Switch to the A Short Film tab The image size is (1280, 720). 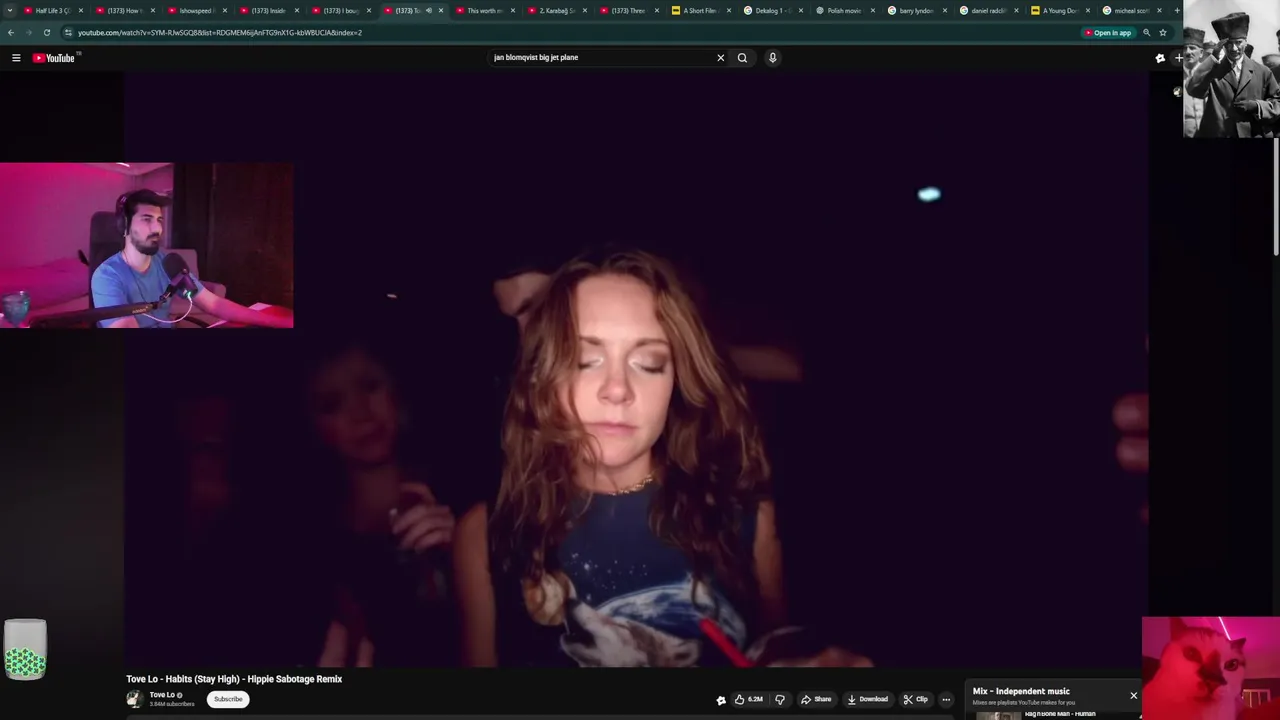pos(700,11)
